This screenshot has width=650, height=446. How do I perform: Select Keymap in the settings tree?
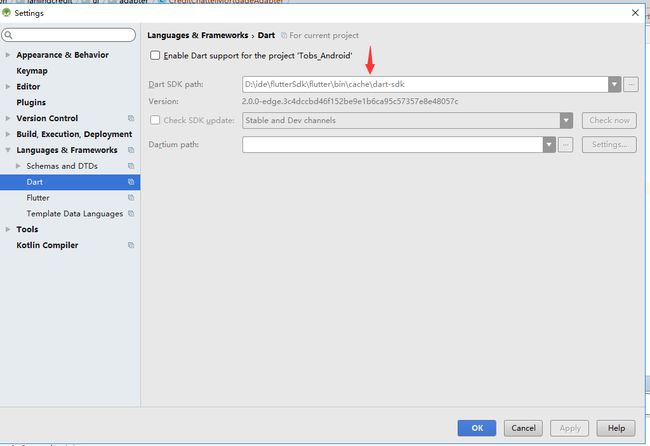(32, 71)
